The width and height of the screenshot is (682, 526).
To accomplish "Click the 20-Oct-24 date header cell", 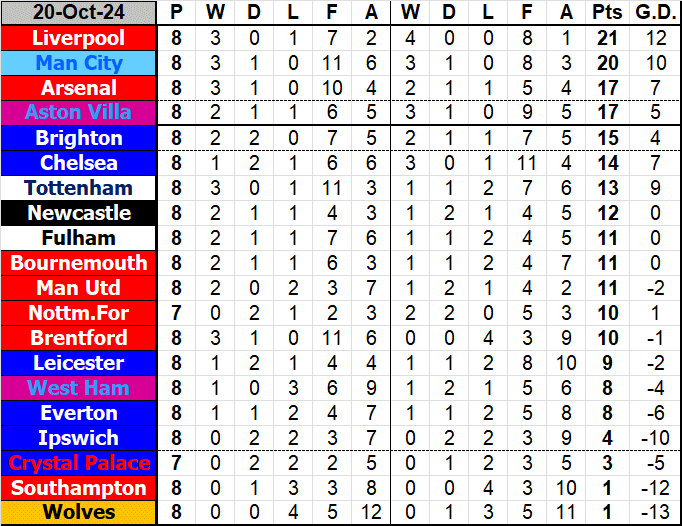I will pyautogui.click(x=79, y=13).
